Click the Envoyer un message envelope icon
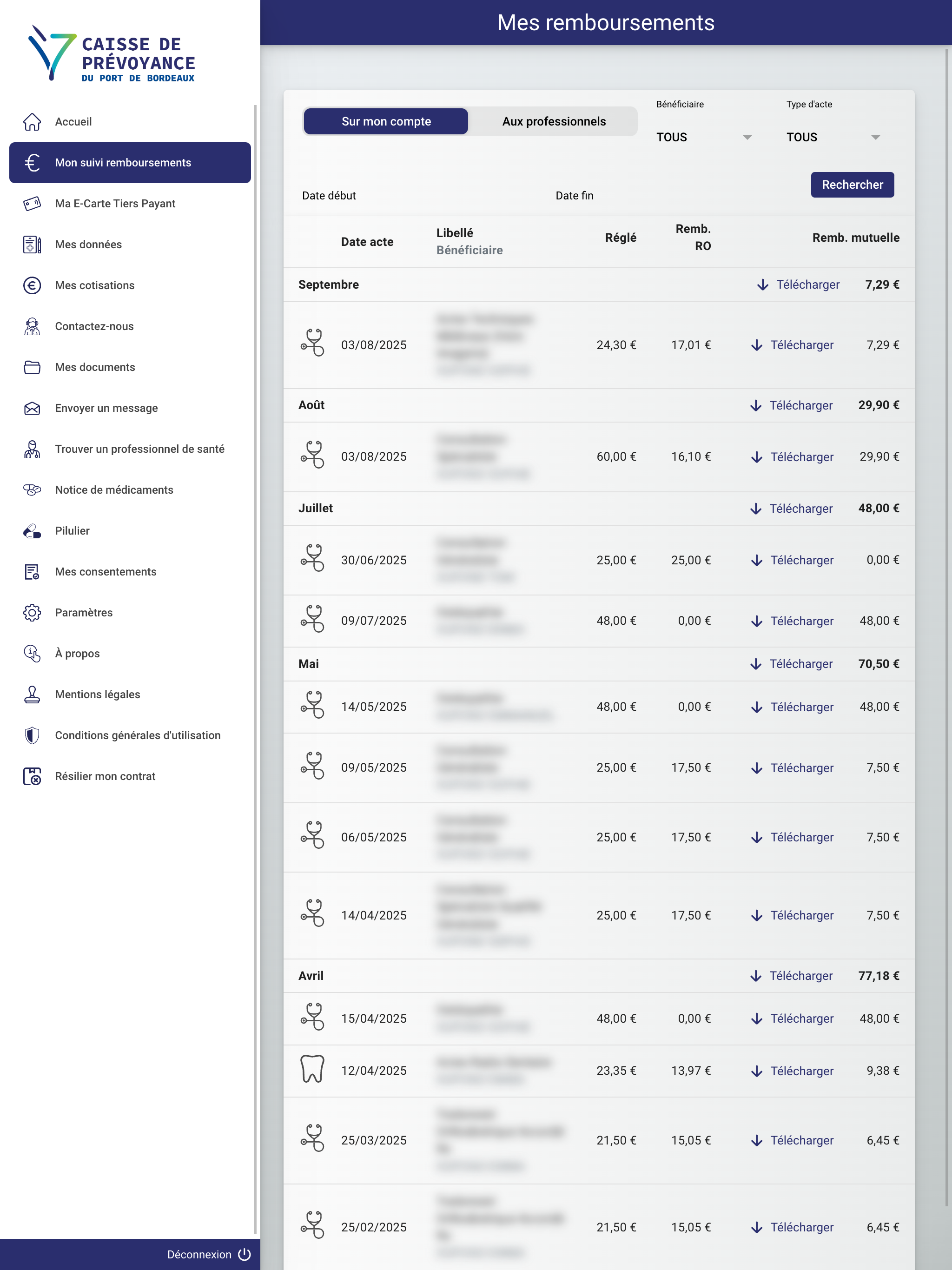 point(32,408)
